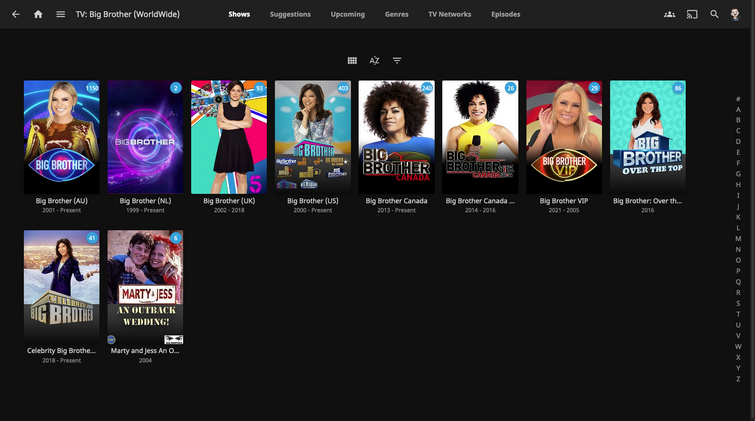The height and width of the screenshot is (421, 755).
Task: Jump to letter Z in index
Action: [x=738, y=379]
